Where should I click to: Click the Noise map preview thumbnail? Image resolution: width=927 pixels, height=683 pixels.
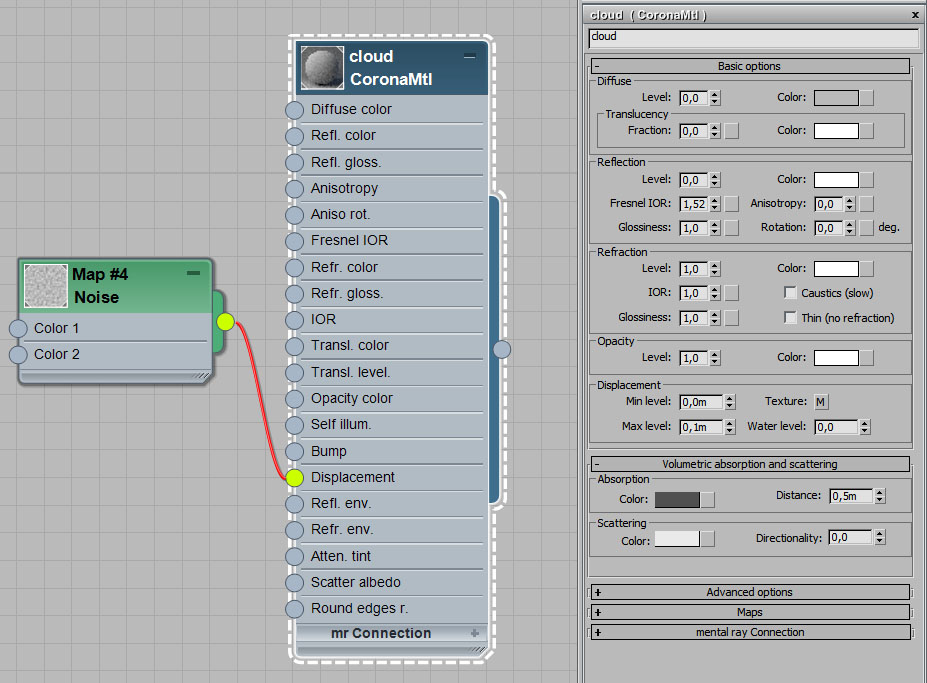coord(45,285)
